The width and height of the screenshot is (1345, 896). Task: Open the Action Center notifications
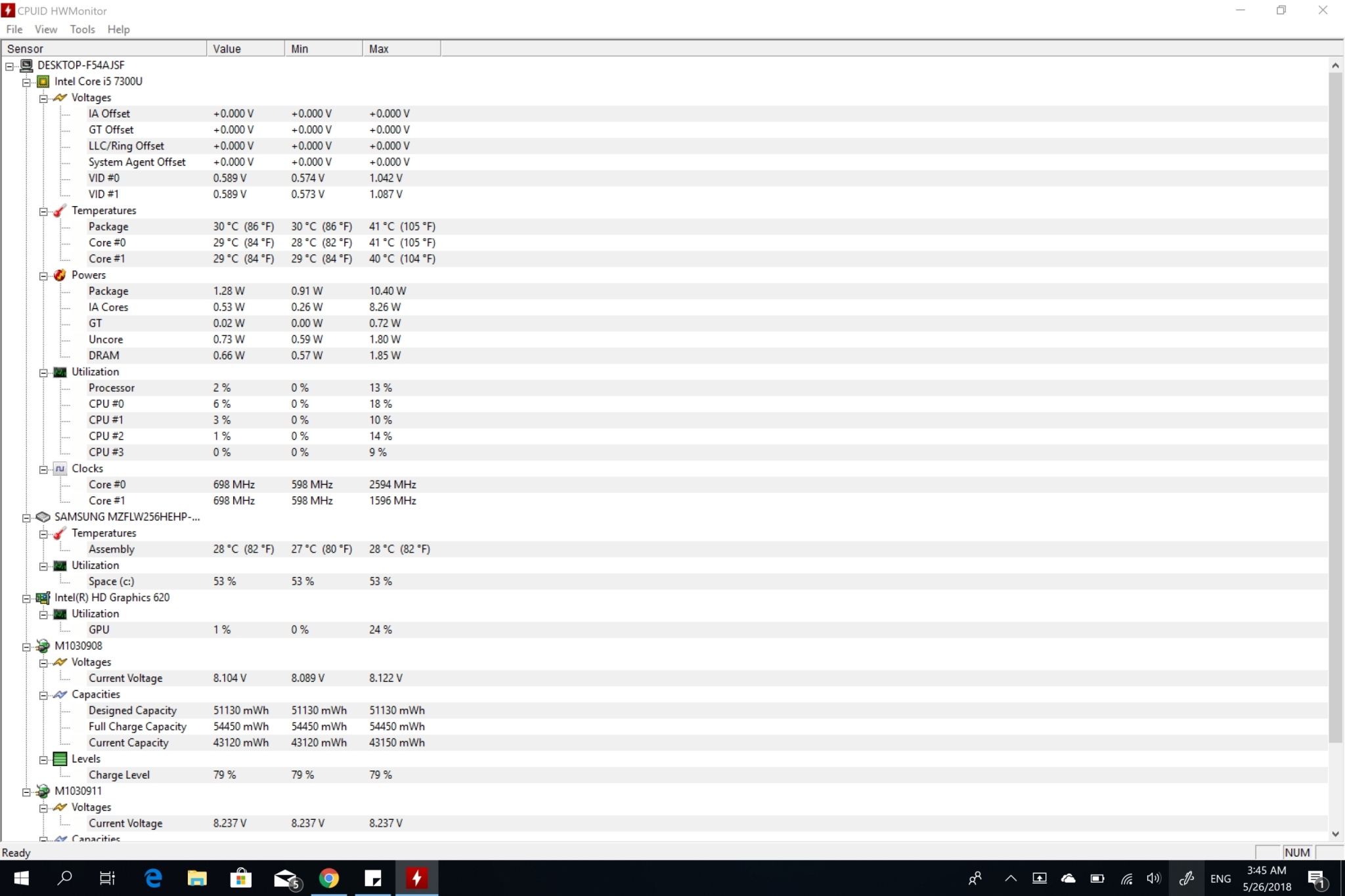[x=1317, y=878]
